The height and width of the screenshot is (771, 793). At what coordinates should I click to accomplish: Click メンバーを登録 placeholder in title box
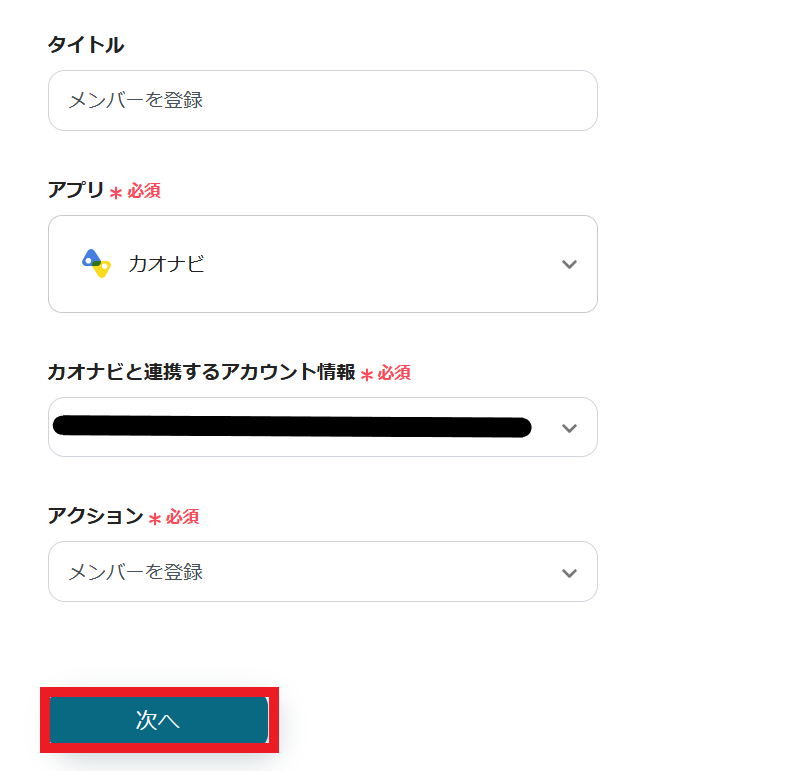[x=136, y=100]
